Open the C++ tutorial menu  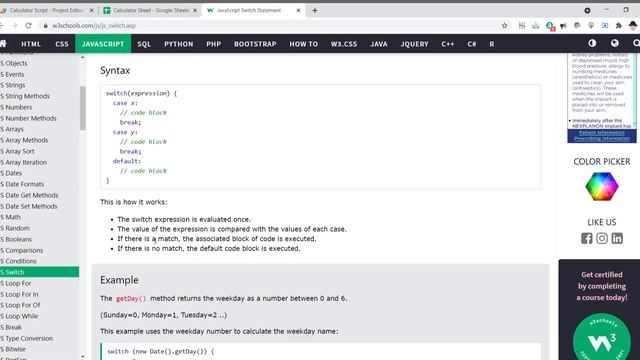click(448, 44)
